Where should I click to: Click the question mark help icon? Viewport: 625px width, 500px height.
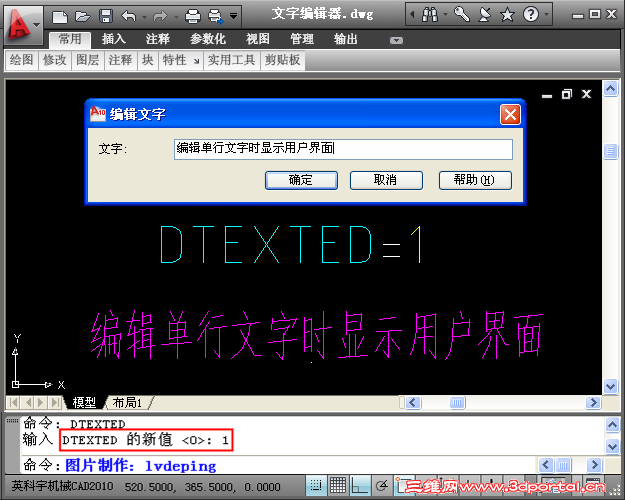pos(531,15)
